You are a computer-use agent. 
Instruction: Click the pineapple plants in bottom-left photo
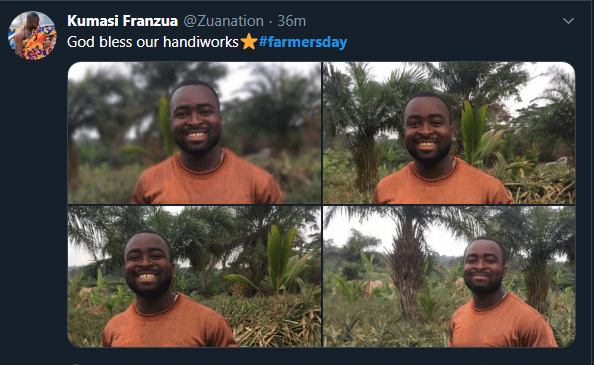(x=273, y=322)
